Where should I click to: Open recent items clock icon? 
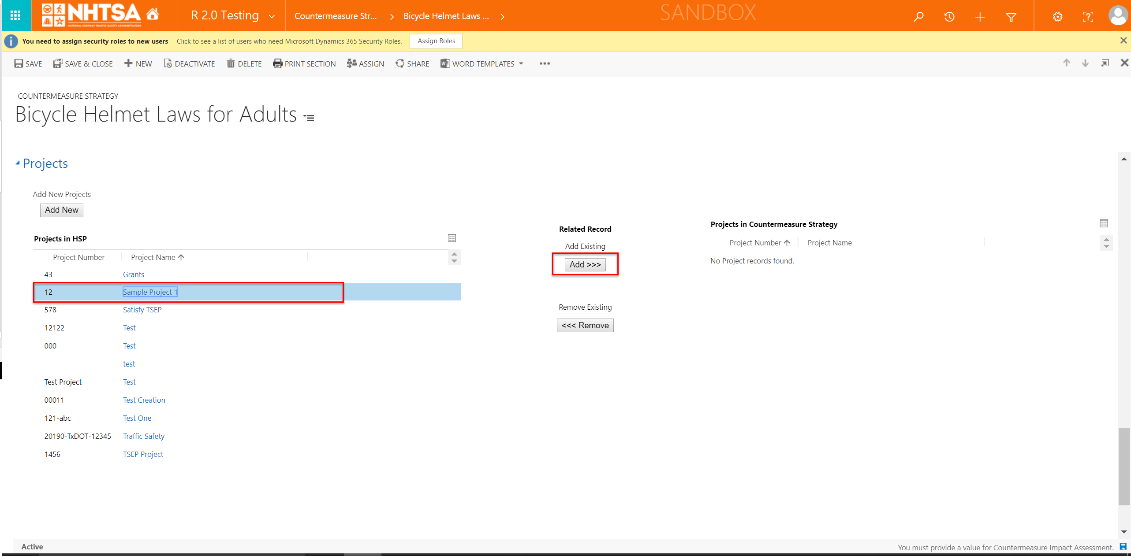tap(949, 17)
